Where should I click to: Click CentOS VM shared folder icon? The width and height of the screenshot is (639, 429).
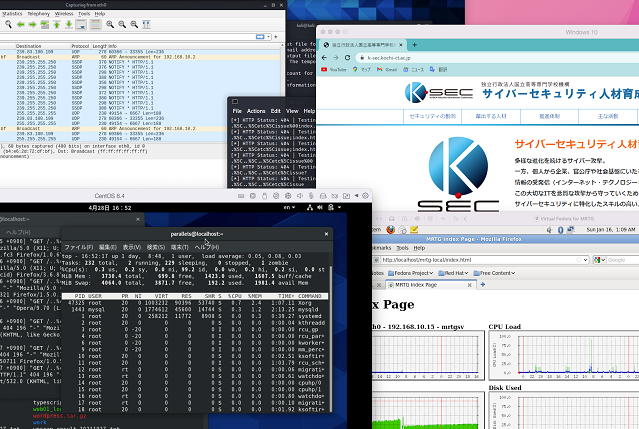(346, 196)
